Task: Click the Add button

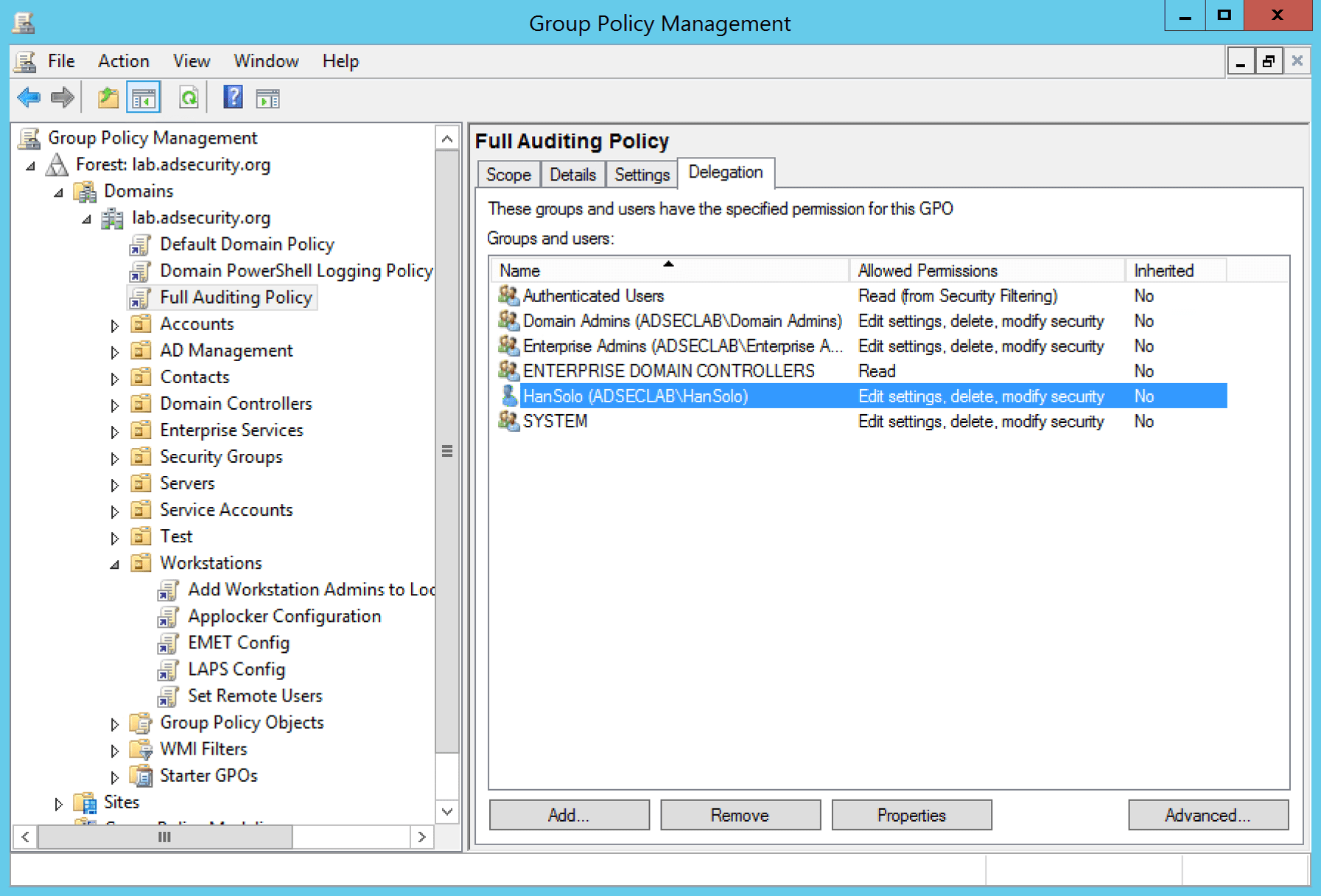Action: pos(568,815)
